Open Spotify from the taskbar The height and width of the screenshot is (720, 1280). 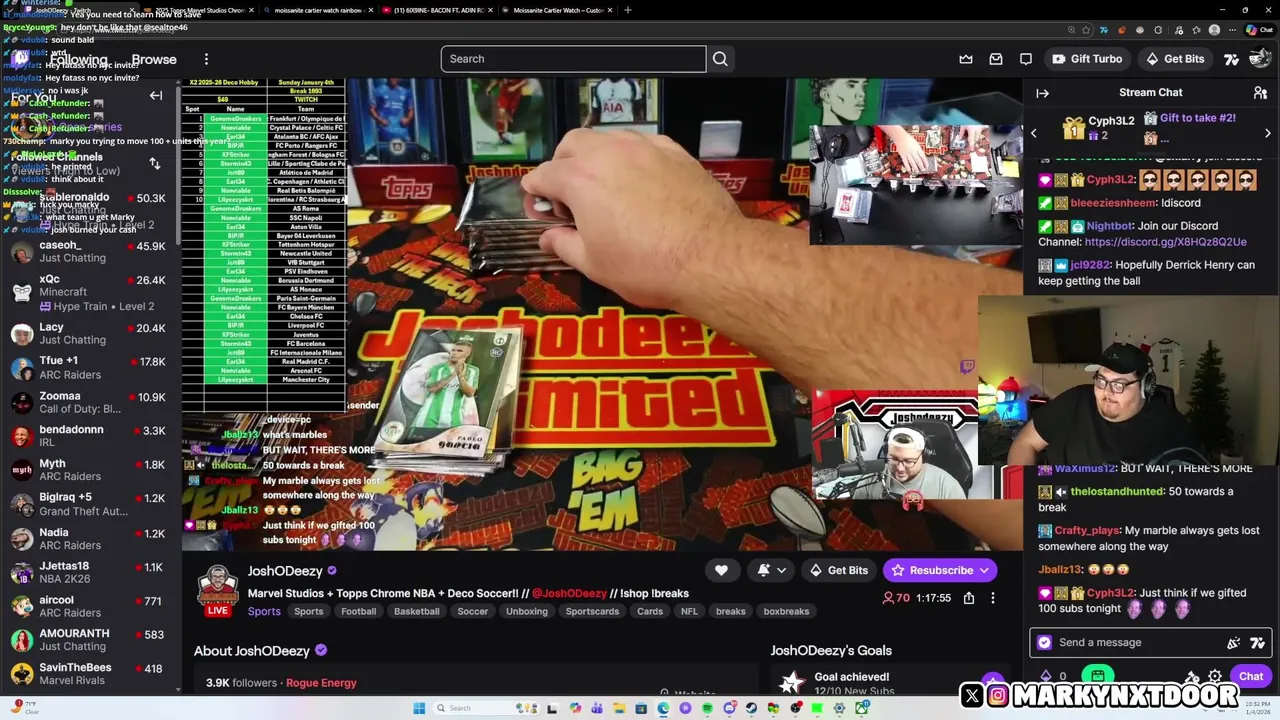click(707, 708)
